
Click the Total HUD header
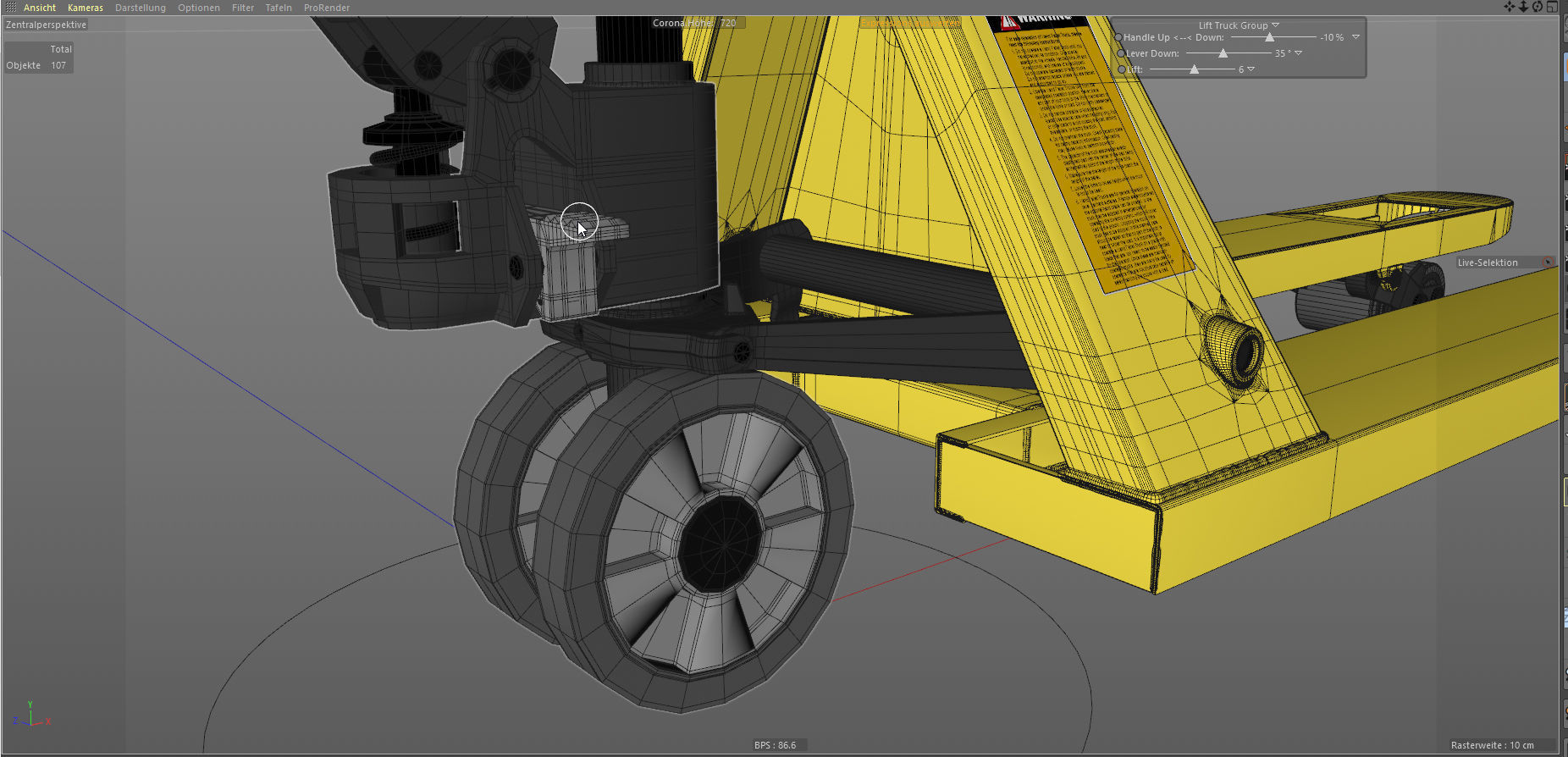61,49
